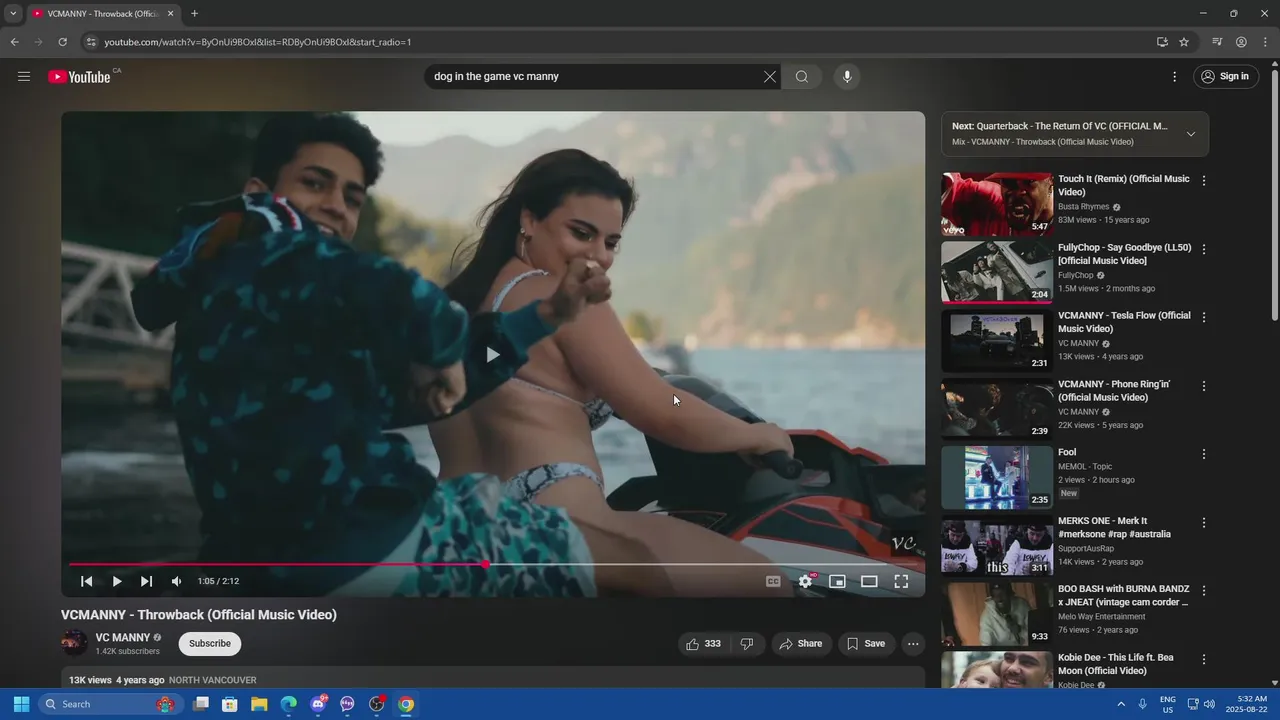
Task: Open VCMANNY Phone Ring'in' video title
Action: point(1114,391)
